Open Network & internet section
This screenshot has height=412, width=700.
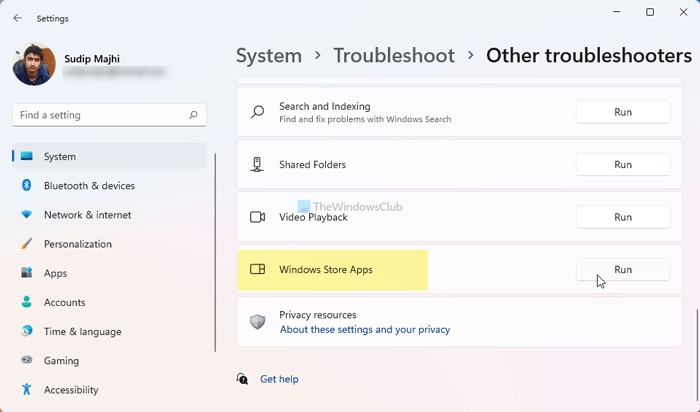coord(87,215)
